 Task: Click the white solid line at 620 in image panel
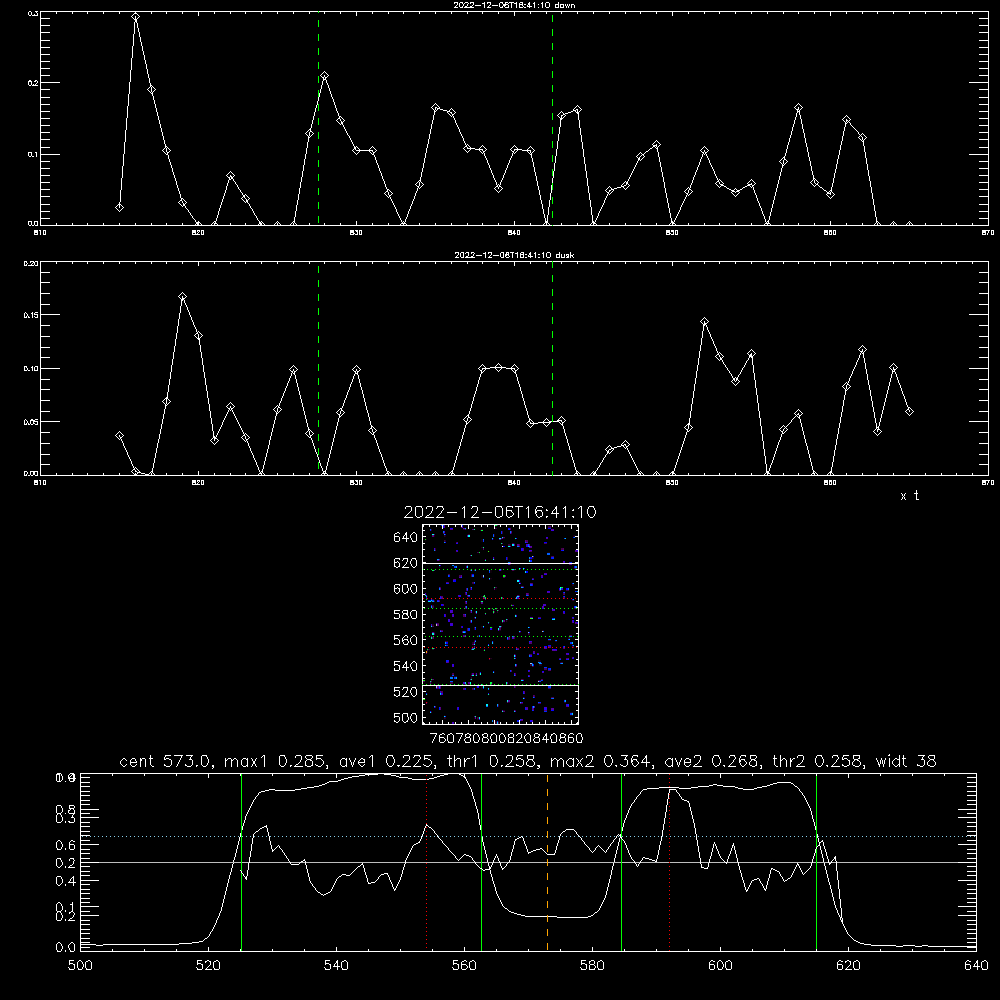point(501,563)
